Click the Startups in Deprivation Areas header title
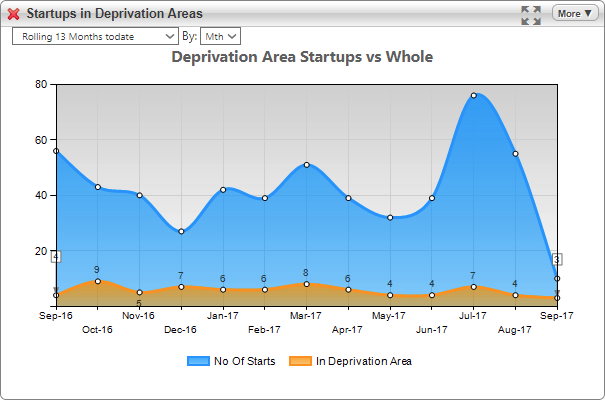 coord(115,14)
